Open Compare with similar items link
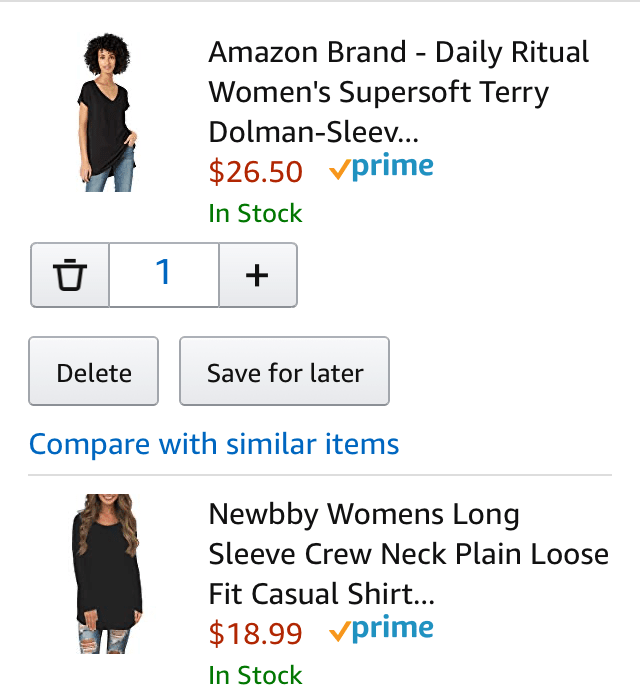The height and width of the screenshot is (690, 640). point(214,443)
